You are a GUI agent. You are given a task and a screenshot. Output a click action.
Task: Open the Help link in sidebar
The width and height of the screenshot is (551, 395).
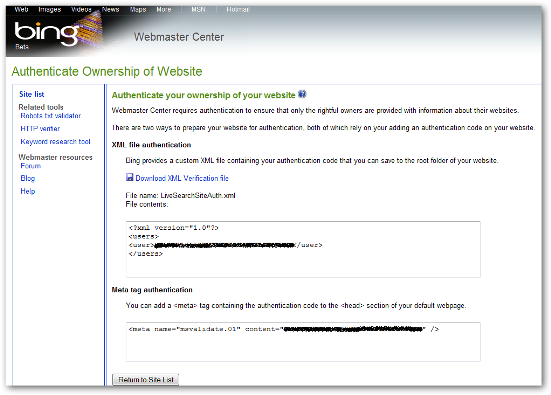(28, 191)
